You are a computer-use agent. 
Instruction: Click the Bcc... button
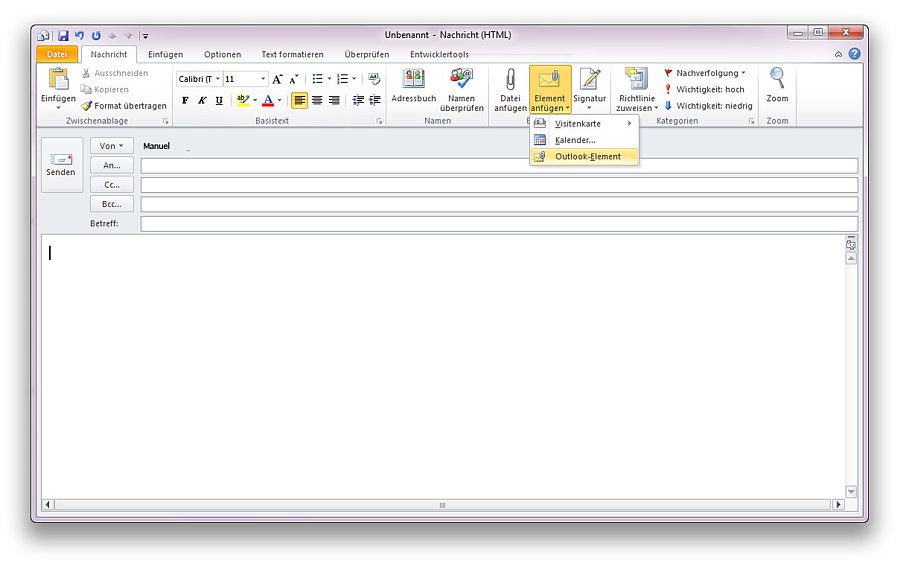111,204
